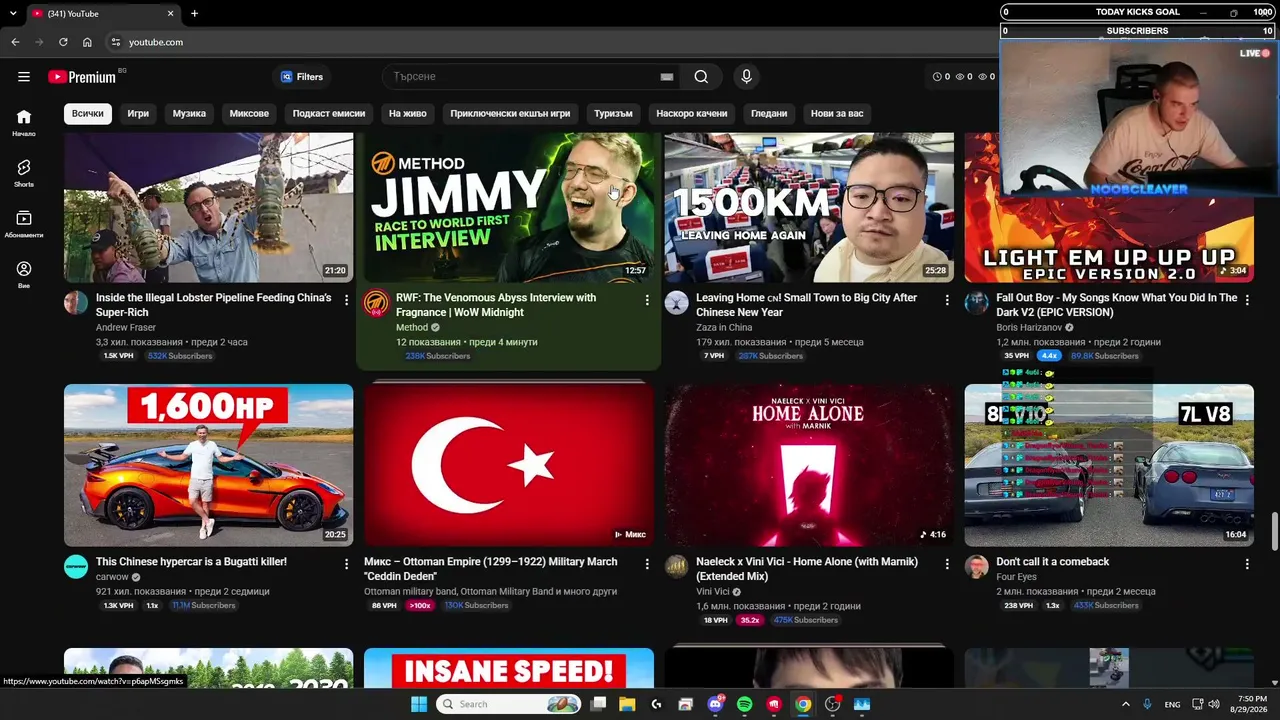1280x720 pixels.
Task: Open Naeleck x Vini Vici Home Alone title
Action: point(807,569)
